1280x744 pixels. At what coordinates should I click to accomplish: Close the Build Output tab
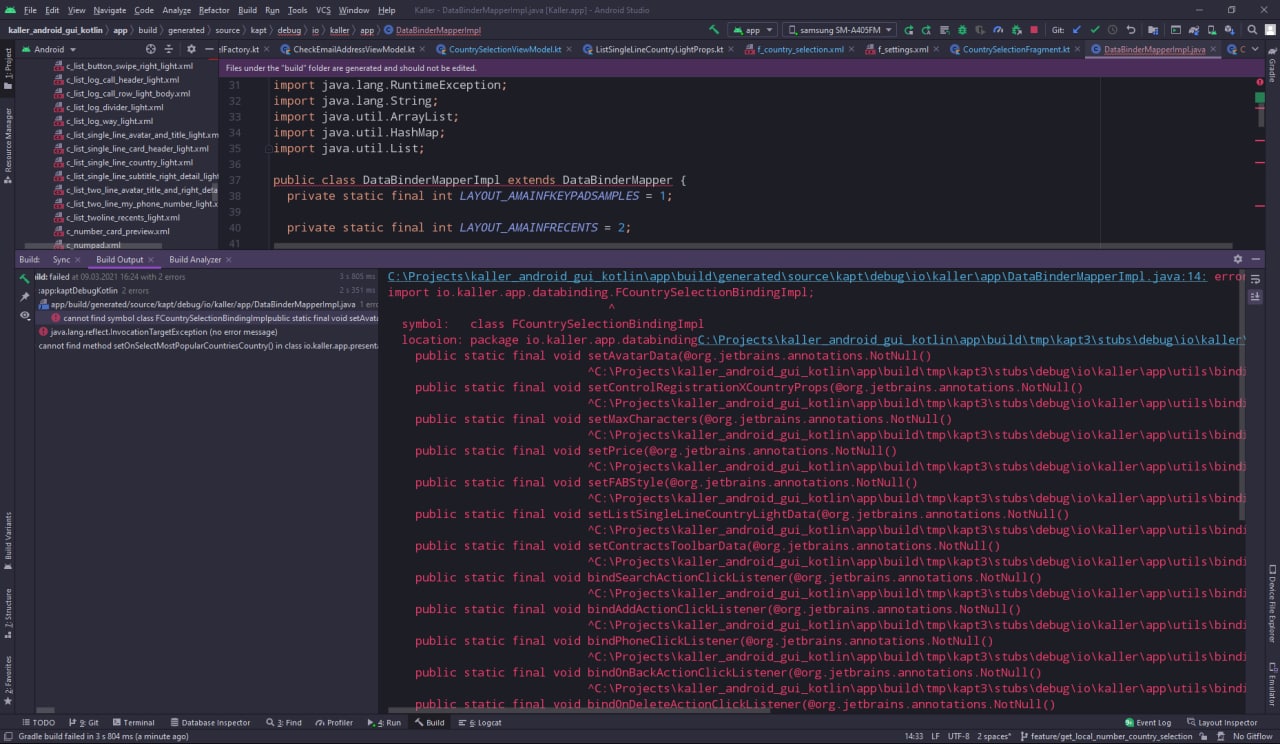152,260
